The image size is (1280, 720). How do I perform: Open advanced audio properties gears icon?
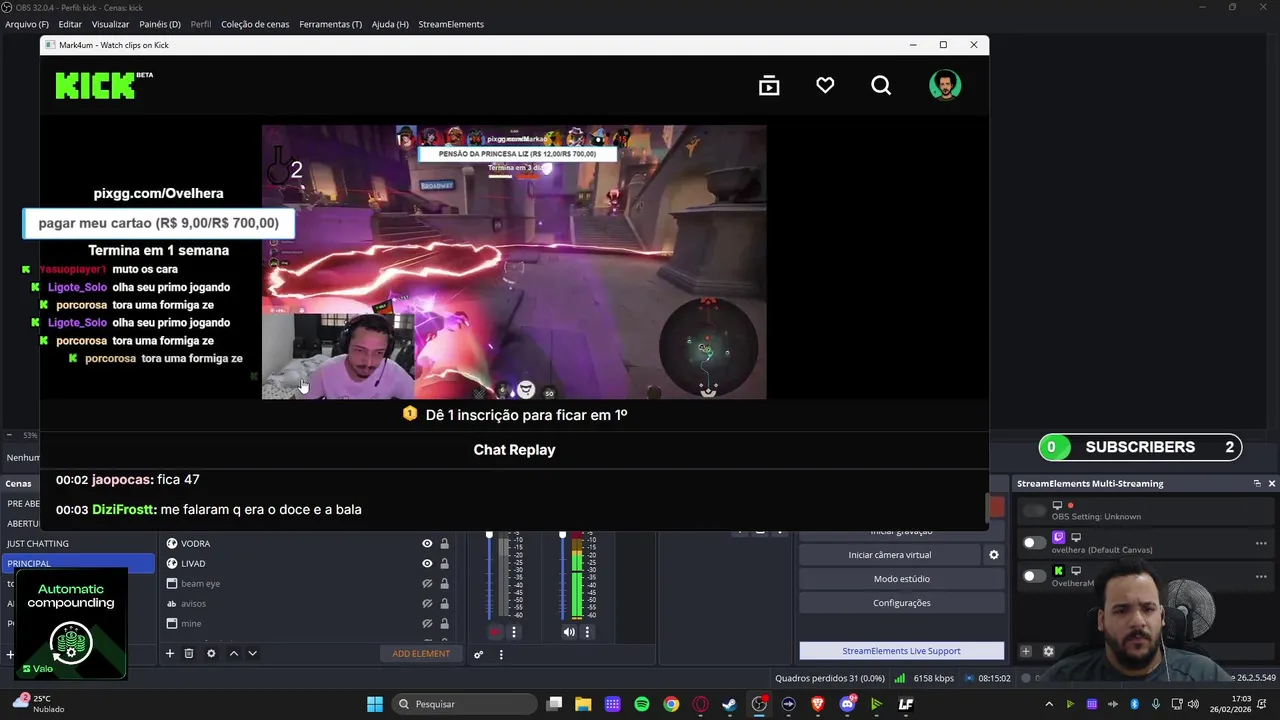coord(479,655)
